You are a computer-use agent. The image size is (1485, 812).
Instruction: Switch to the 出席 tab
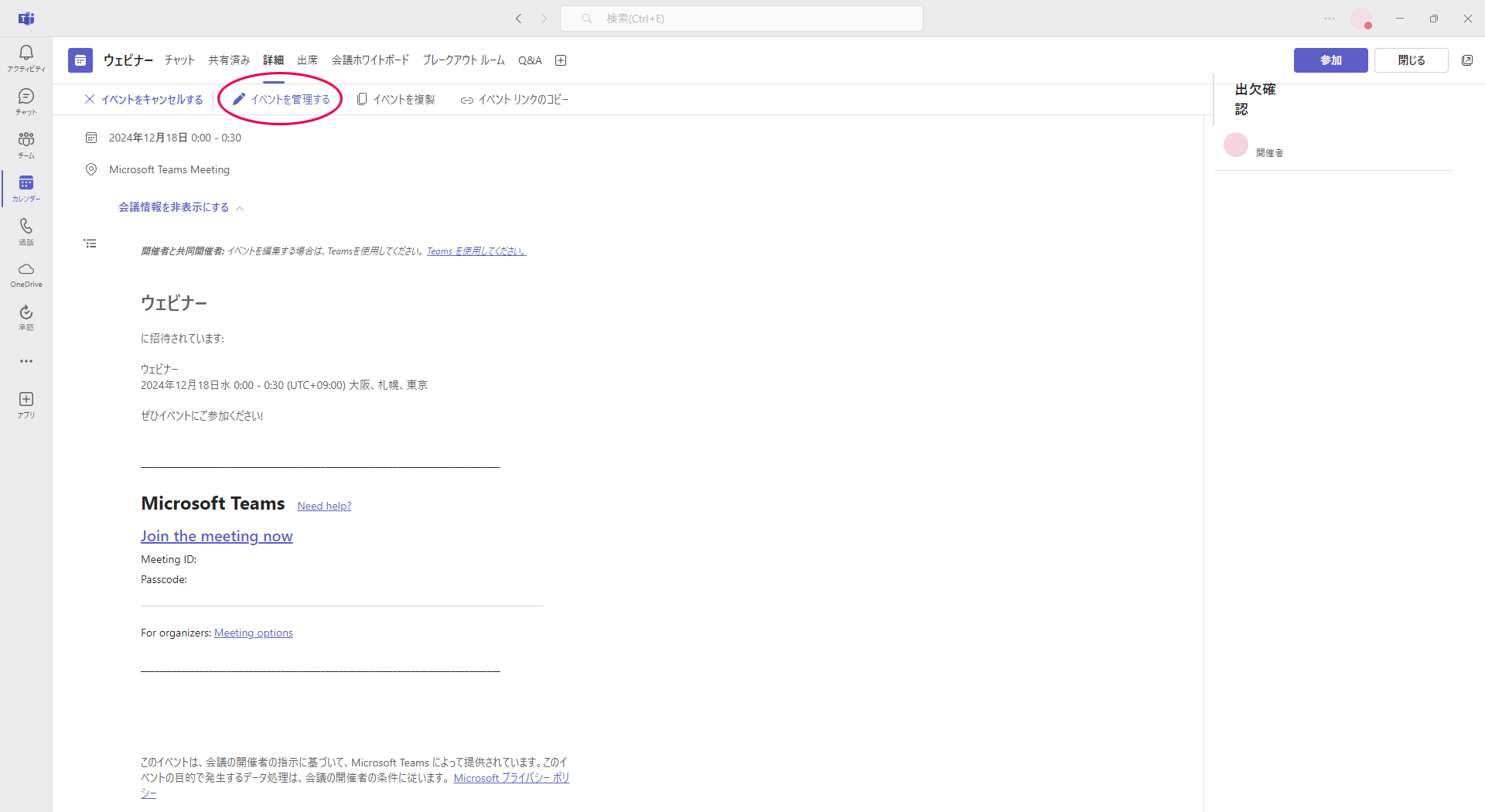(x=307, y=60)
